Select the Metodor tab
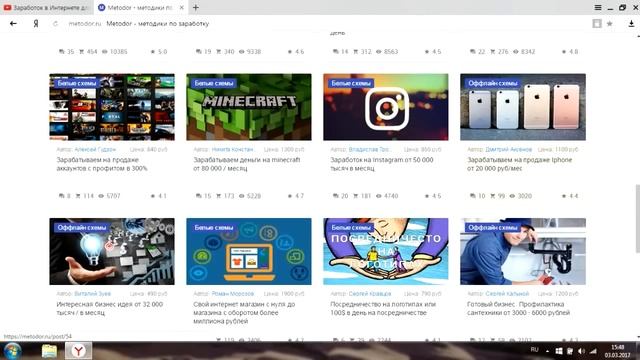The width and height of the screenshot is (640, 360). point(141,7)
